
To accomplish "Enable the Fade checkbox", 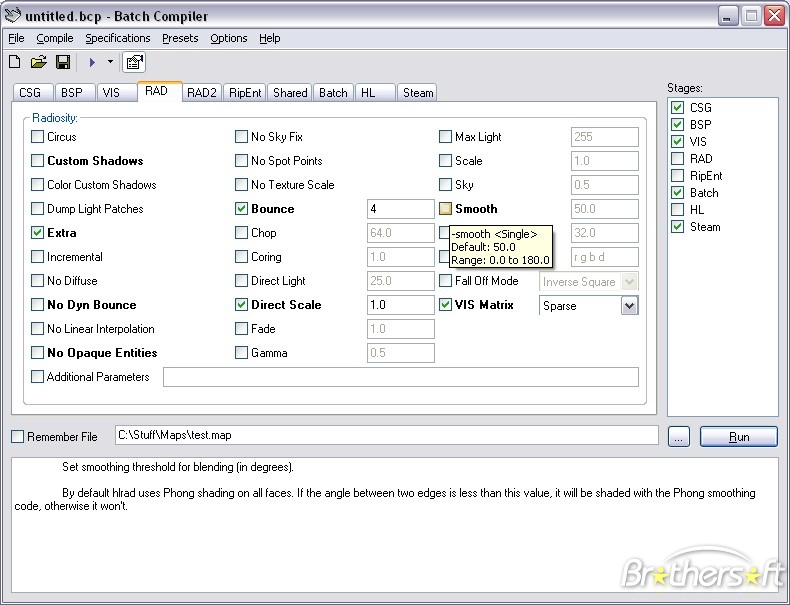I will pyautogui.click(x=241, y=329).
